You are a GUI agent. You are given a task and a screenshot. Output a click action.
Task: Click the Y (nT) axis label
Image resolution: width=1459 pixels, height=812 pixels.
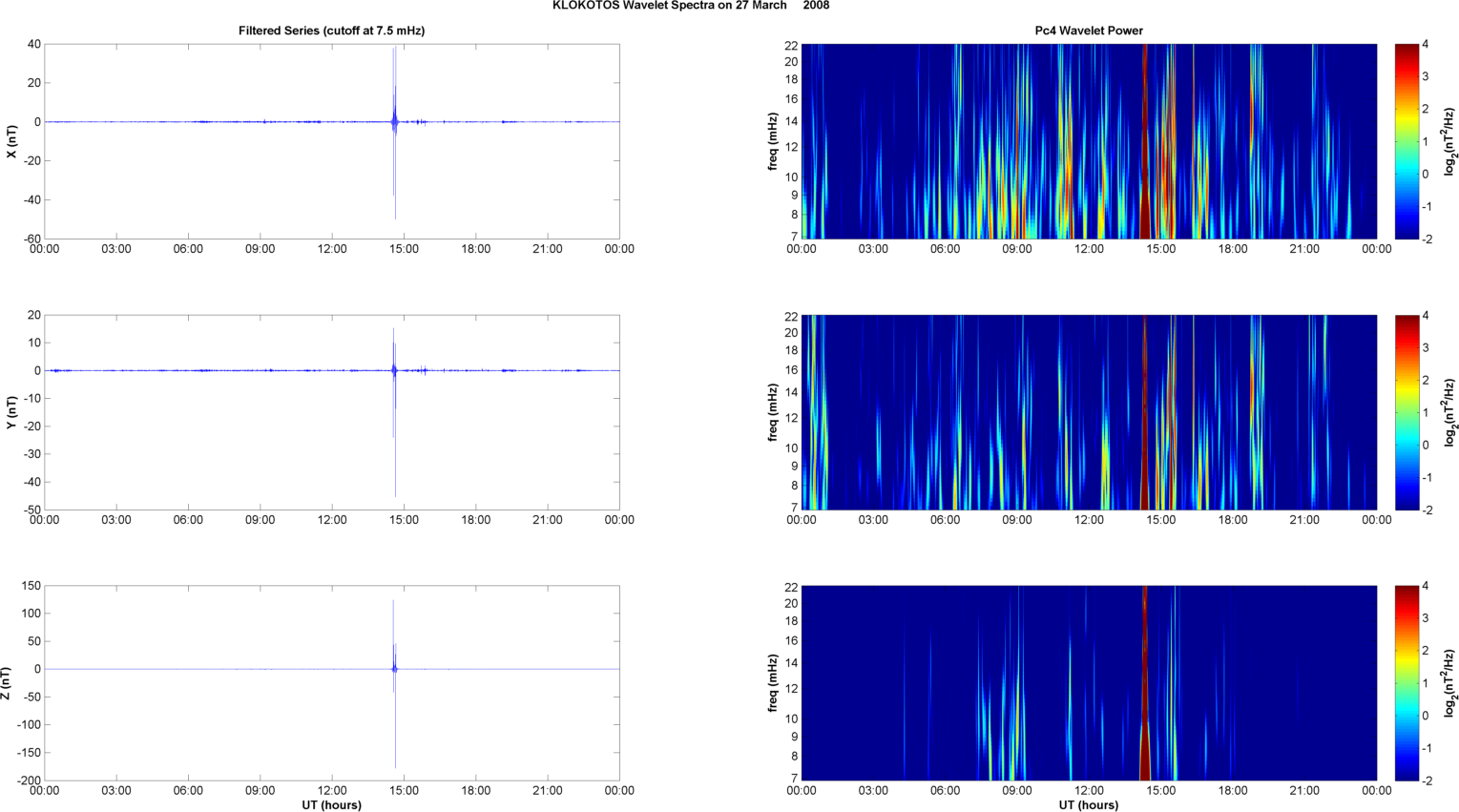[12, 412]
